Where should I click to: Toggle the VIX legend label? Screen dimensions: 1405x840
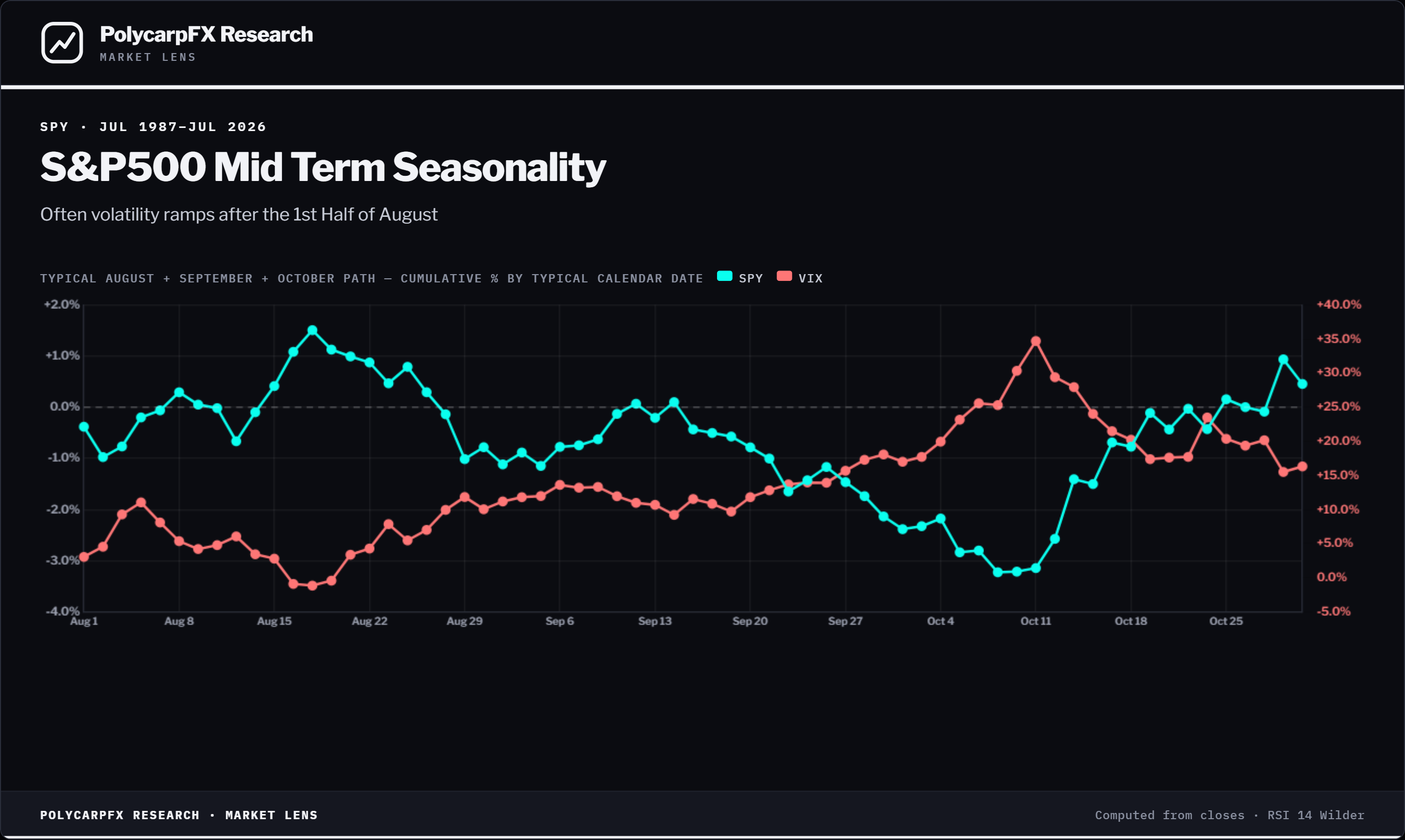(810, 278)
